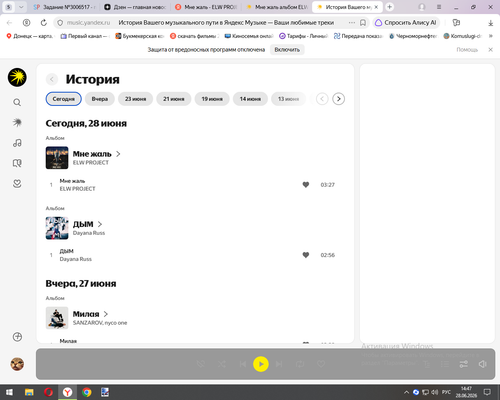
Task: Open the user profile avatar
Action: [x=17, y=364]
